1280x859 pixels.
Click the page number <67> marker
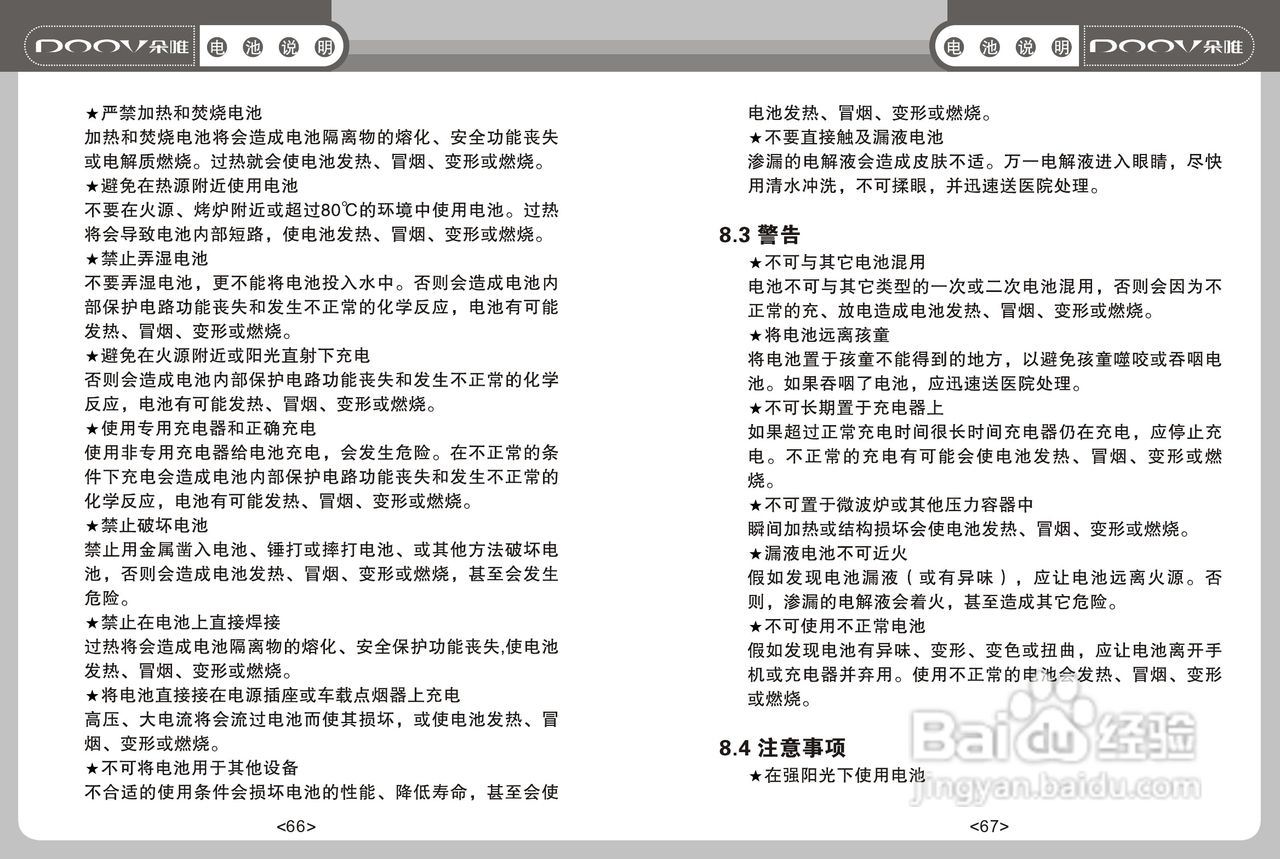[989, 826]
